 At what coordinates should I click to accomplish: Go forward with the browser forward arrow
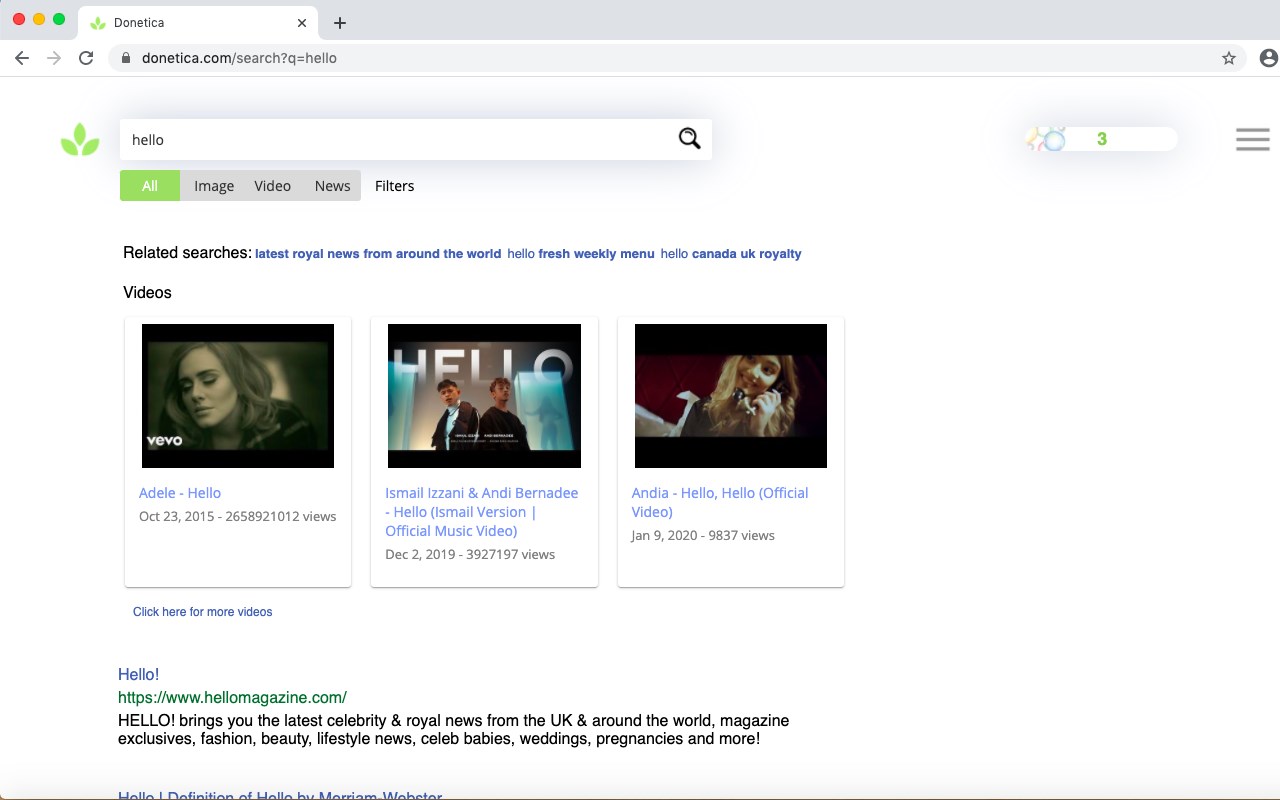pos(54,58)
